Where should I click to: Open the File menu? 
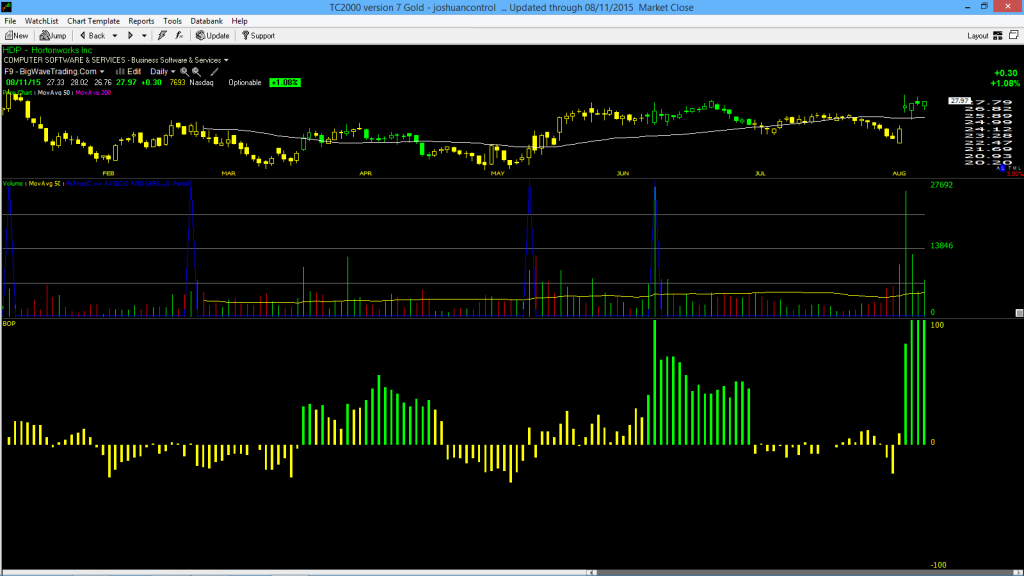10,21
